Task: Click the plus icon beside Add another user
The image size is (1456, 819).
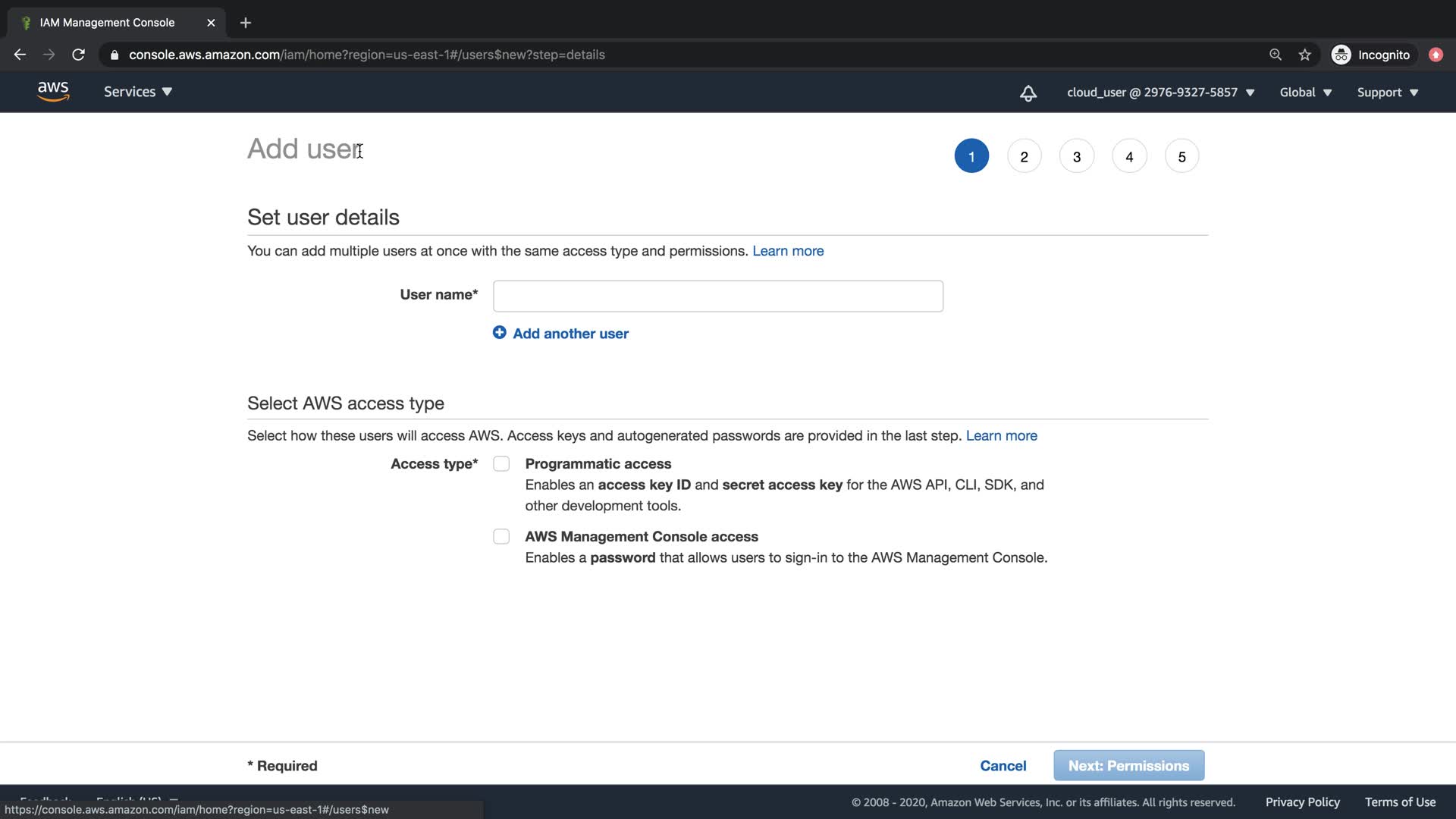Action: click(499, 333)
